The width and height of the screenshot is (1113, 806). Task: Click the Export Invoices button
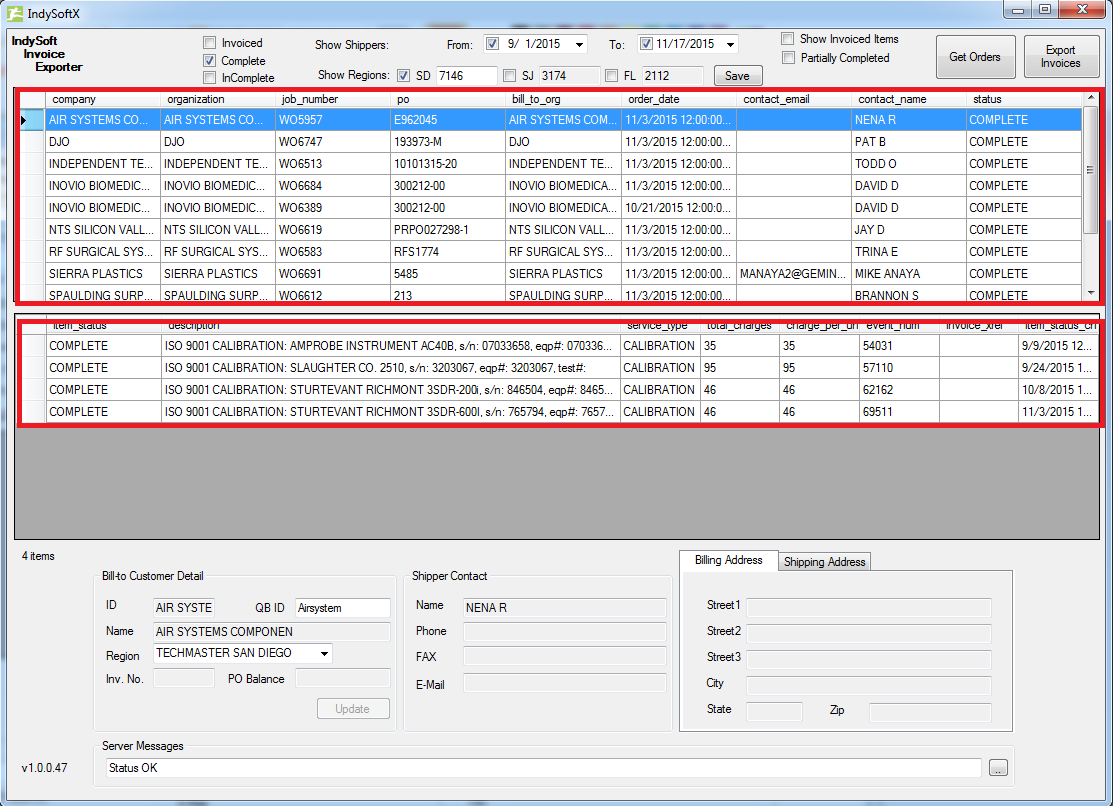point(1060,57)
